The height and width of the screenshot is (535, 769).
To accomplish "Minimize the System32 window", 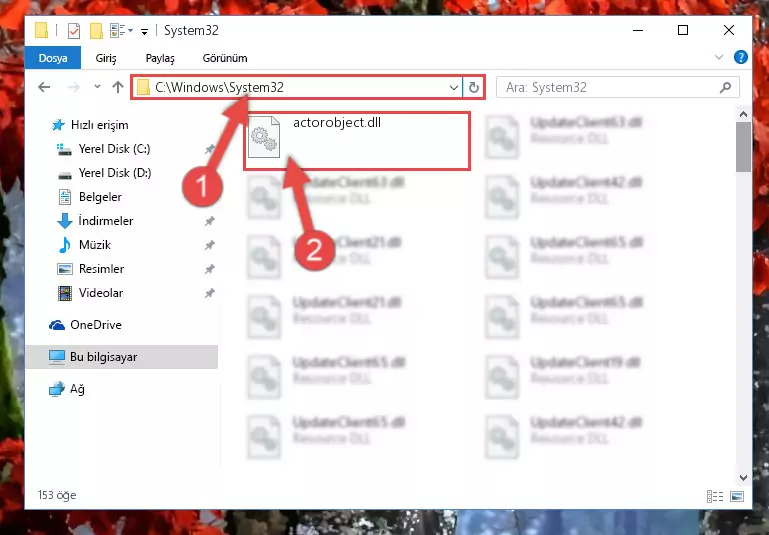I will click(x=638, y=30).
